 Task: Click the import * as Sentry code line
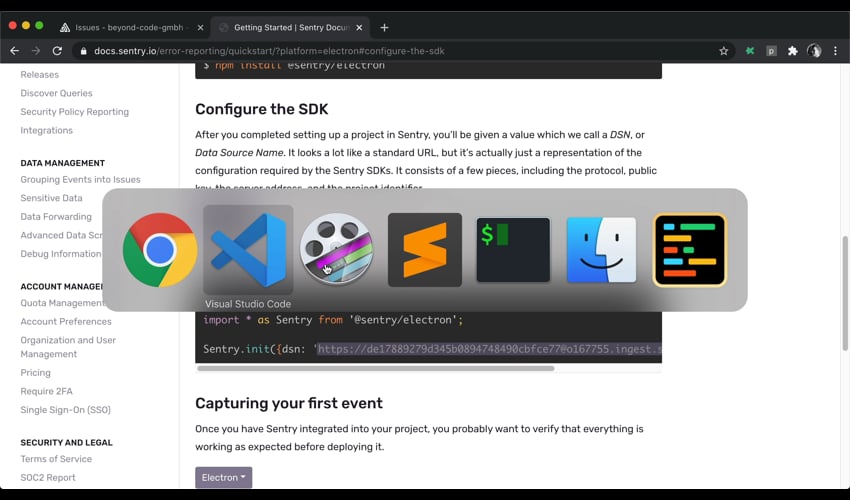[x=333, y=320]
